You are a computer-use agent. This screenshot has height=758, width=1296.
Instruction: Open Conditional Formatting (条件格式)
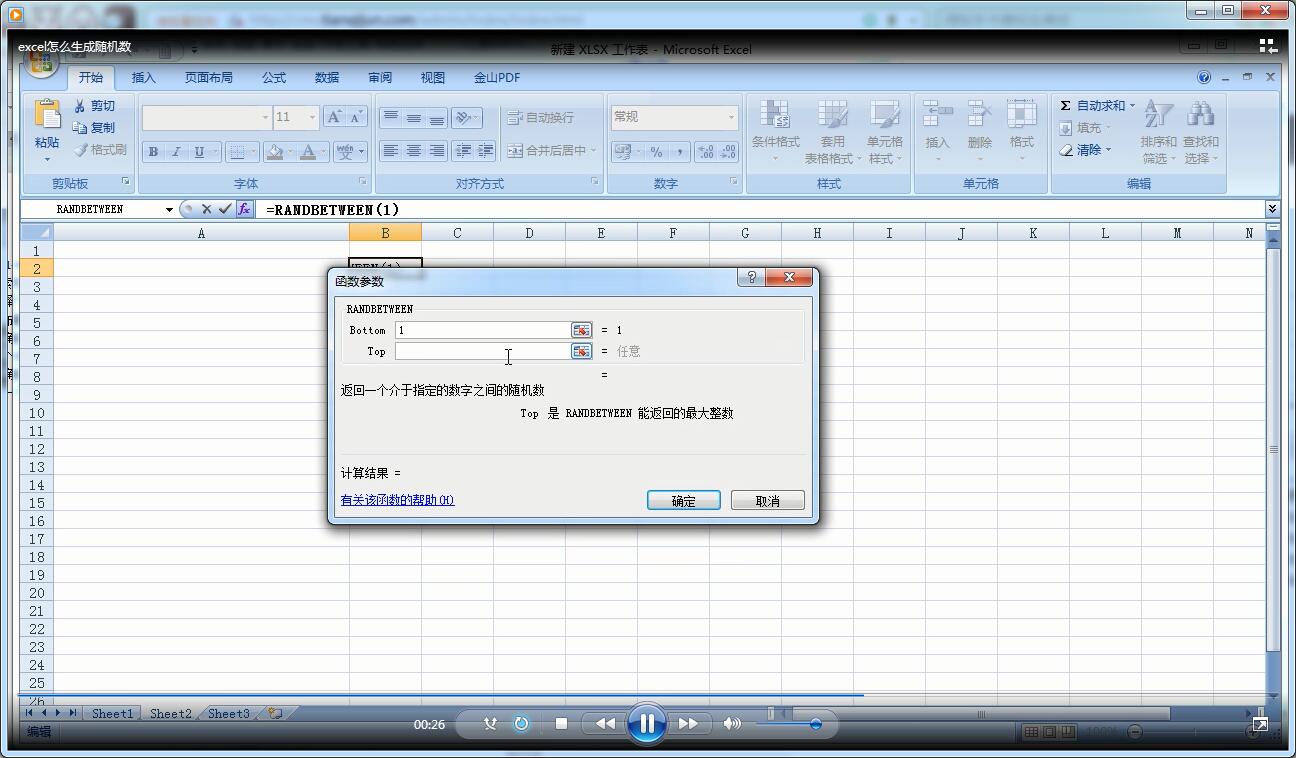pos(775,132)
